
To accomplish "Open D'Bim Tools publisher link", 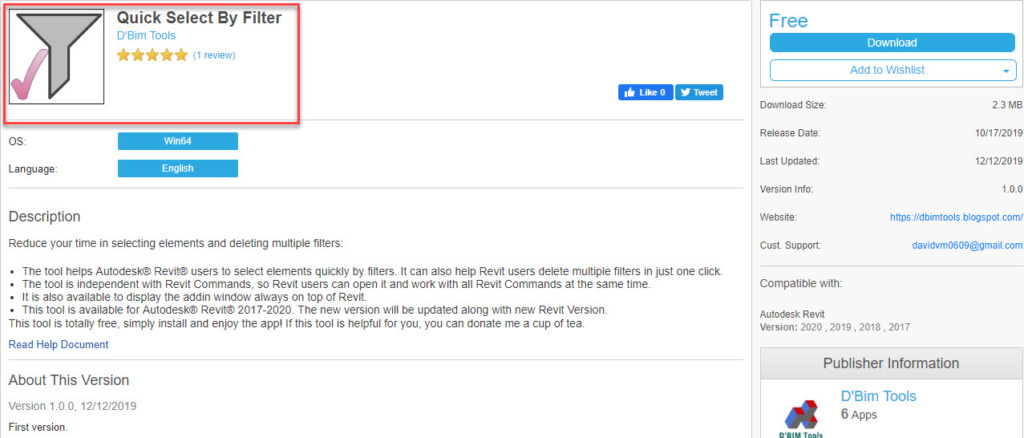I will click(x=878, y=396).
